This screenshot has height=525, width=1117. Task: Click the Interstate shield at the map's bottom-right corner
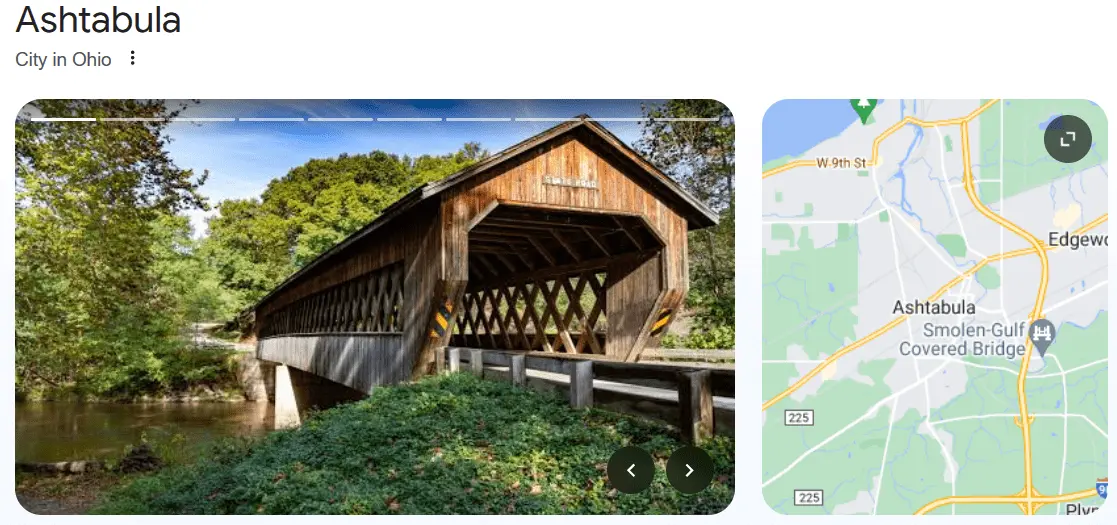point(1102,489)
